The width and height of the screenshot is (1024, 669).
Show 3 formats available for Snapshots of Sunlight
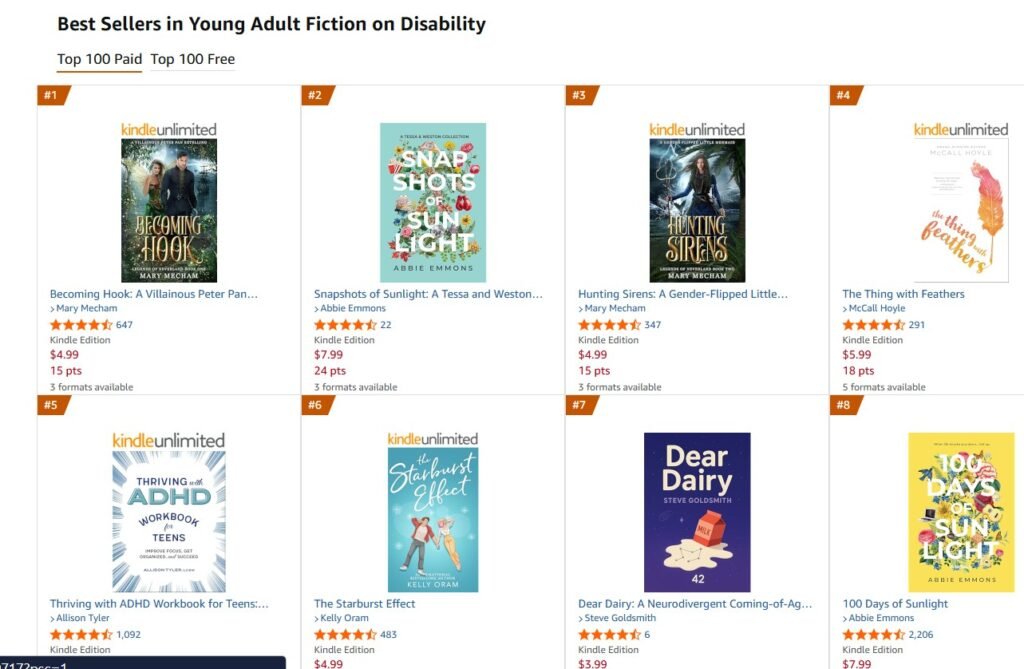click(355, 387)
